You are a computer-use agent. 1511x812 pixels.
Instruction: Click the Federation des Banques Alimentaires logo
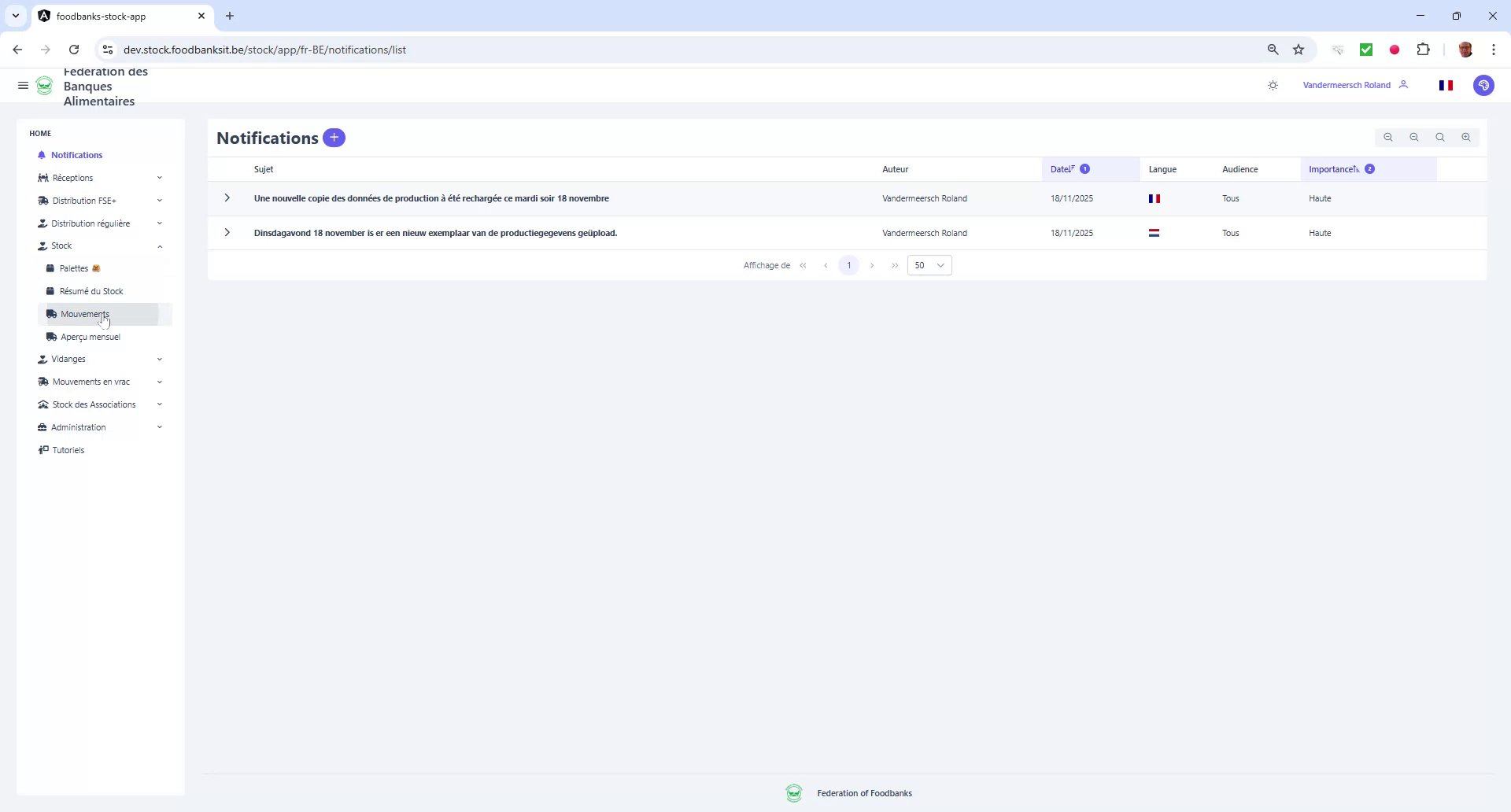click(x=45, y=85)
